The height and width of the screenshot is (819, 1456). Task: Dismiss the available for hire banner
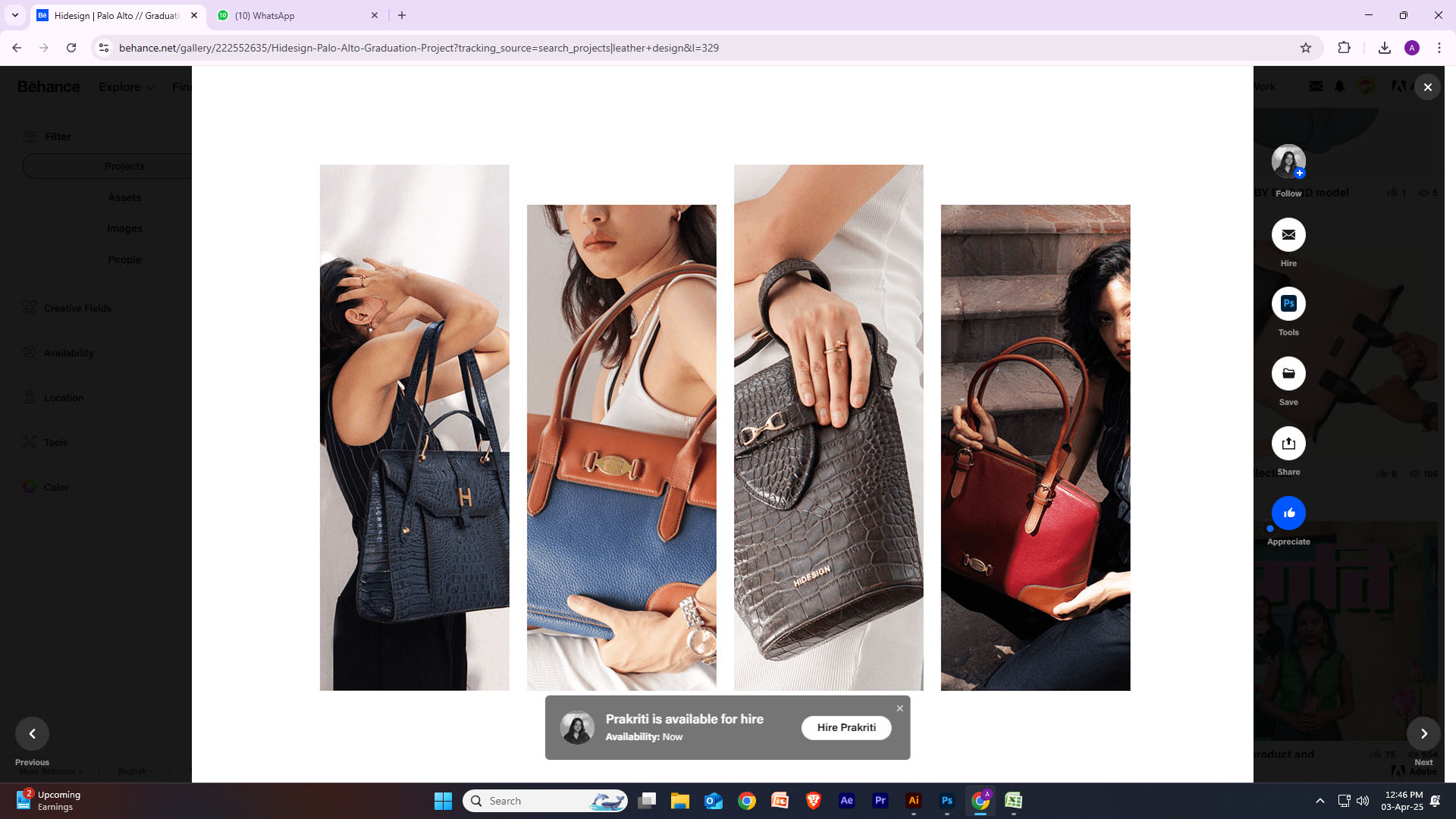[x=899, y=708]
